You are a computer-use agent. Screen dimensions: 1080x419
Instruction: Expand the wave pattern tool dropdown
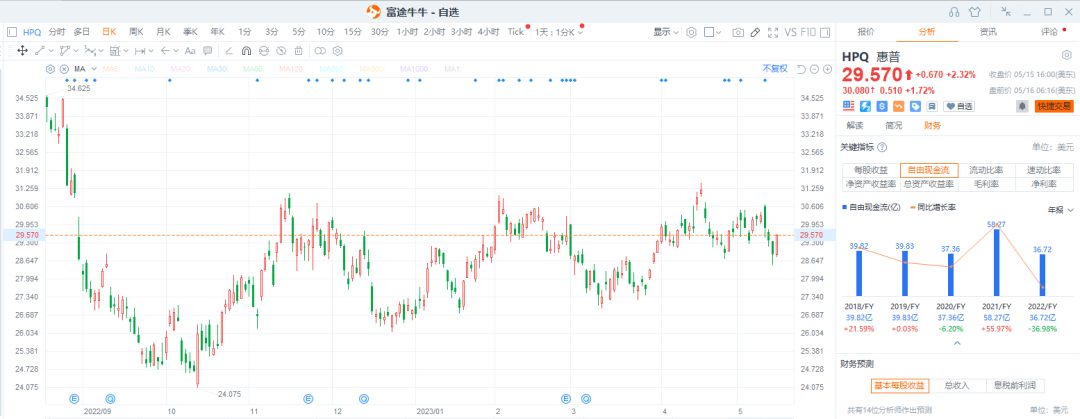101,50
